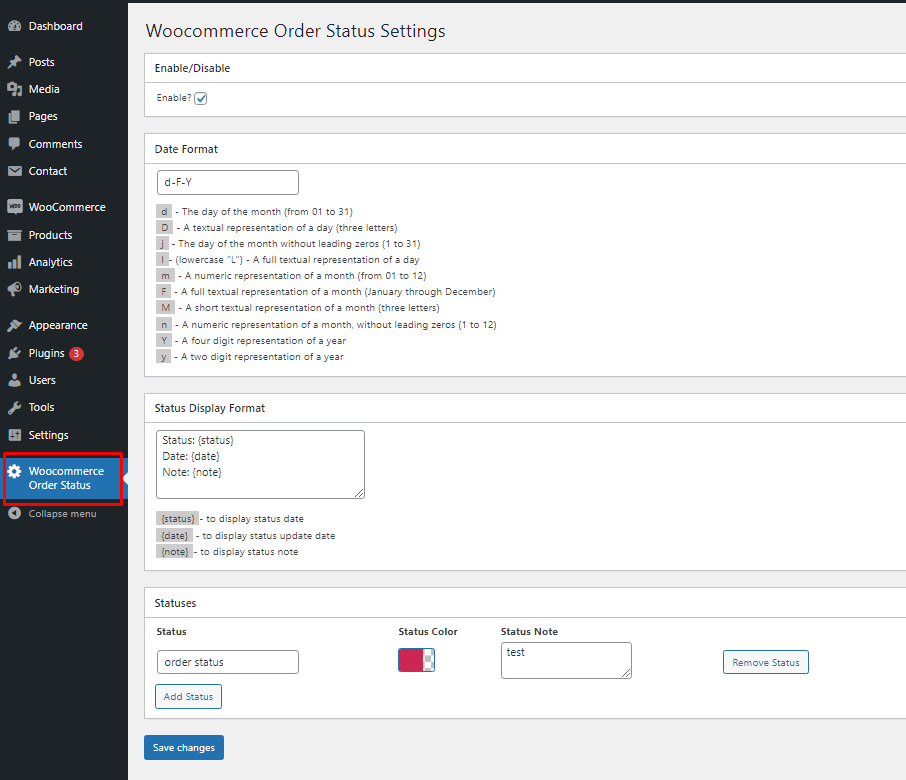Click the Marketing megaphone icon

(x=14, y=289)
